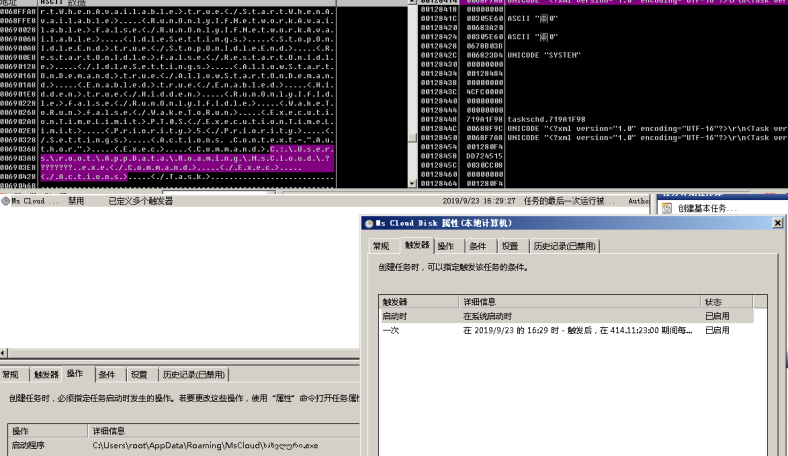The width and height of the screenshot is (788, 456).
Task: Close the Ms Cloud Disk 属性 dialog
Action: (x=777, y=223)
